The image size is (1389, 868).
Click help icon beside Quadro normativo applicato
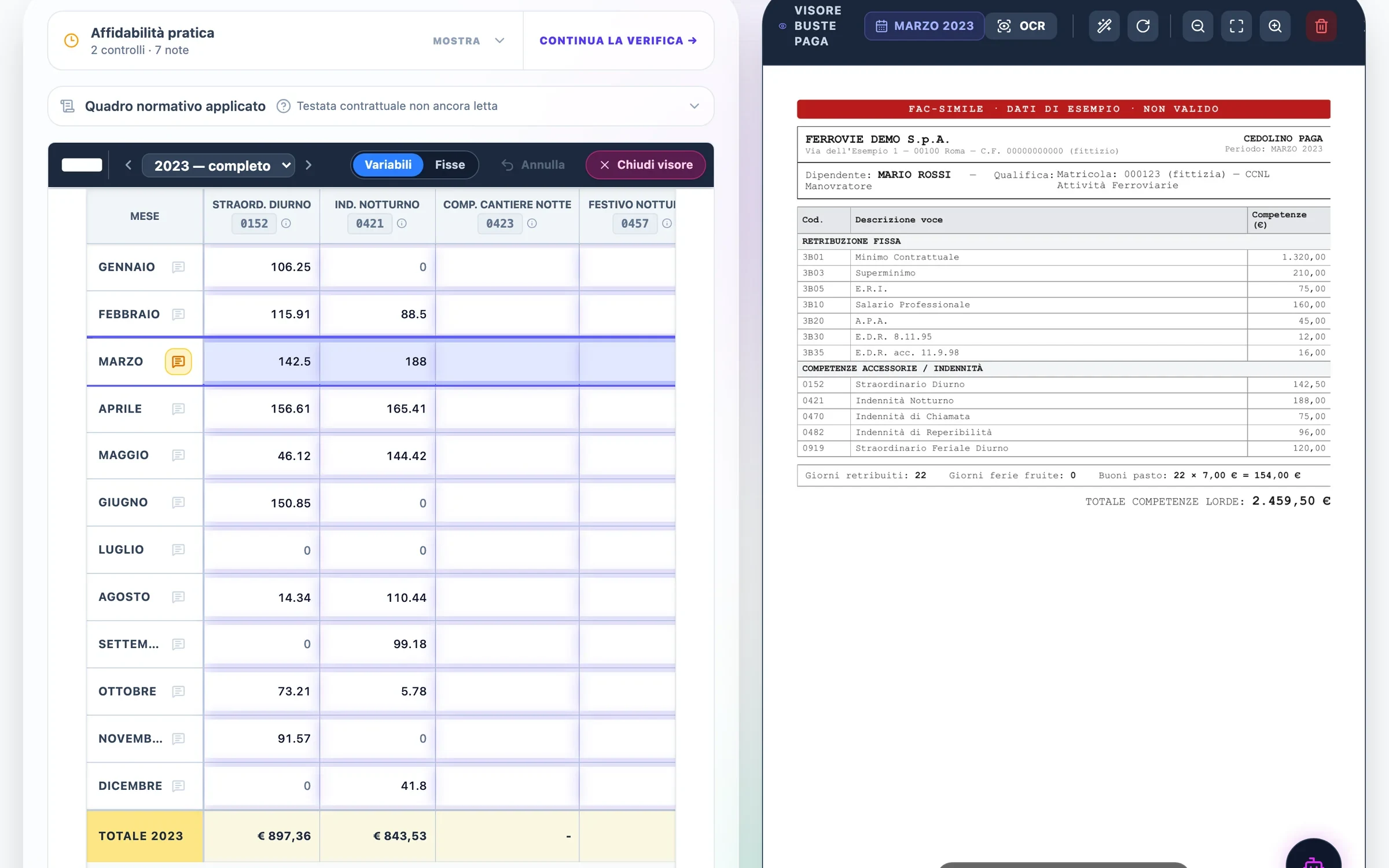pyautogui.click(x=283, y=106)
